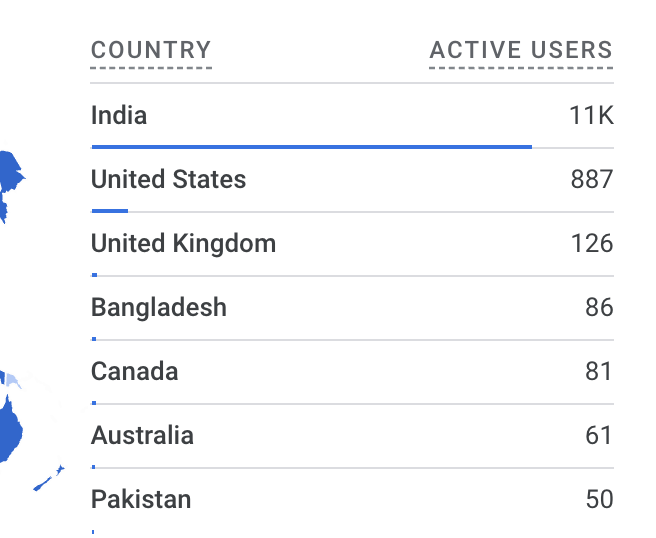The height and width of the screenshot is (538, 656).
Task: Click the 126 active users value
Action: click(x=592, y=244)
